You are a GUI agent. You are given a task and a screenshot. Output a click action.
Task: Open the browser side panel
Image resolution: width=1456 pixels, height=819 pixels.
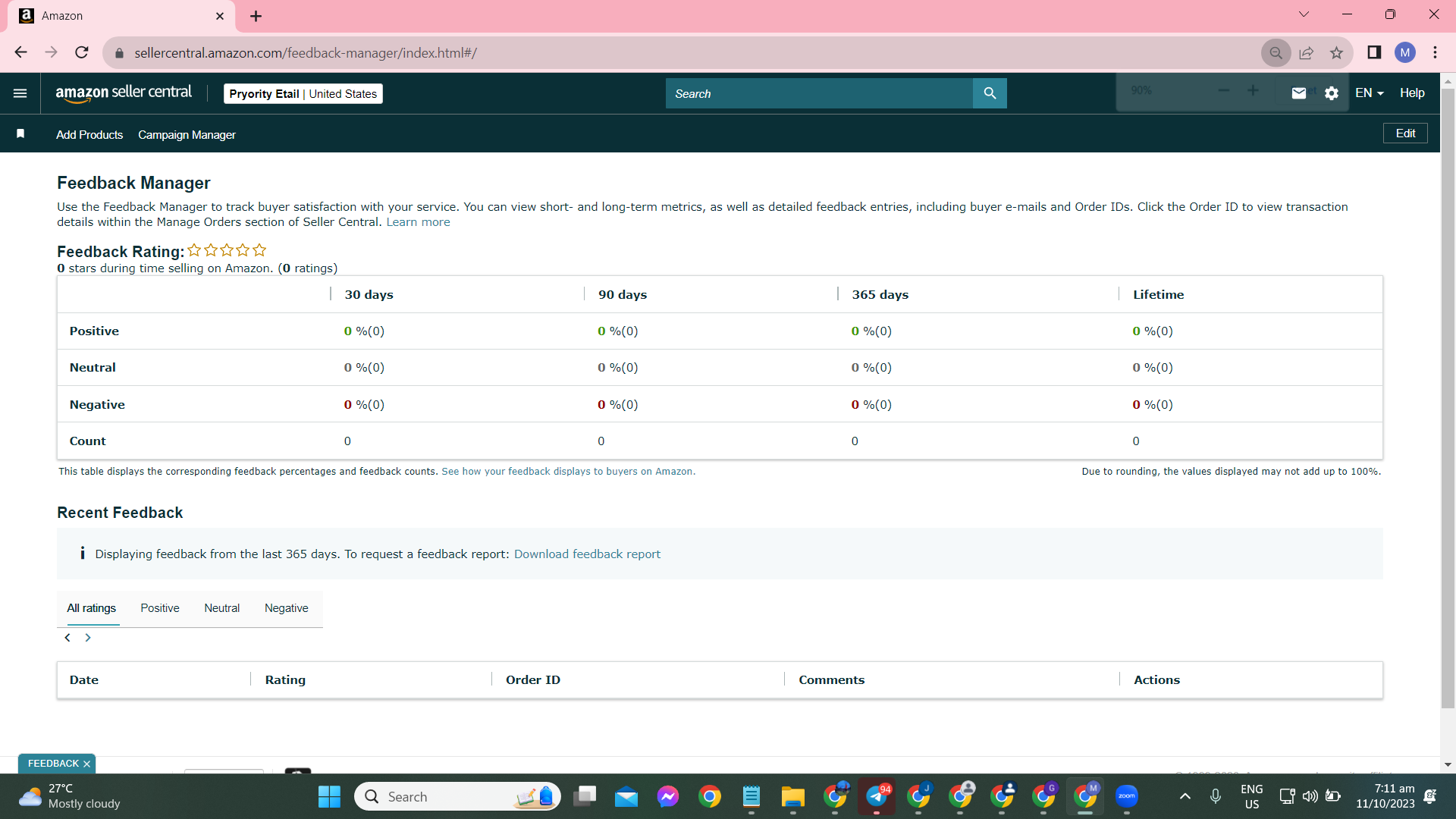(x=1374, y=52)
